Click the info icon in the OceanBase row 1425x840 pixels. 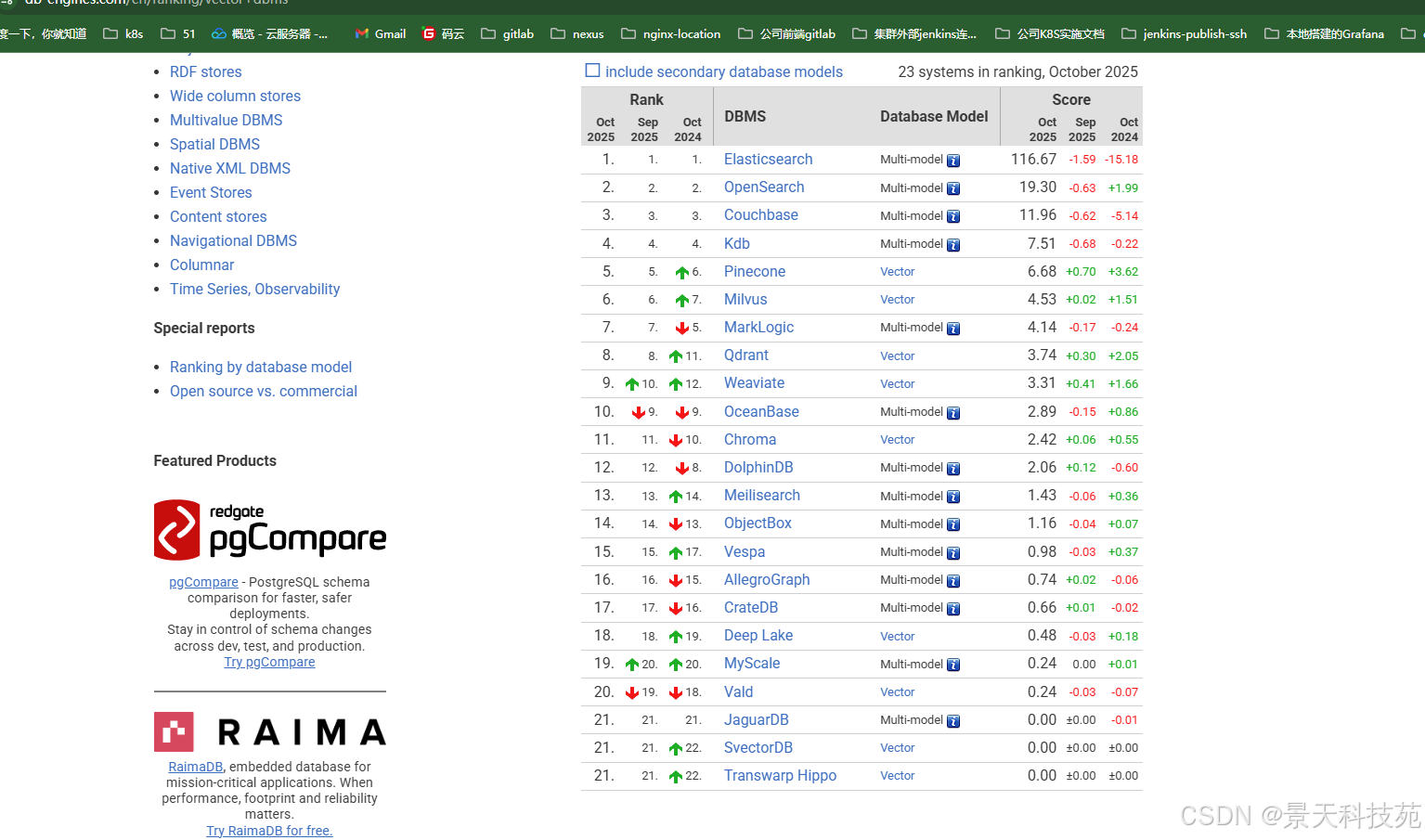[953, 413]
